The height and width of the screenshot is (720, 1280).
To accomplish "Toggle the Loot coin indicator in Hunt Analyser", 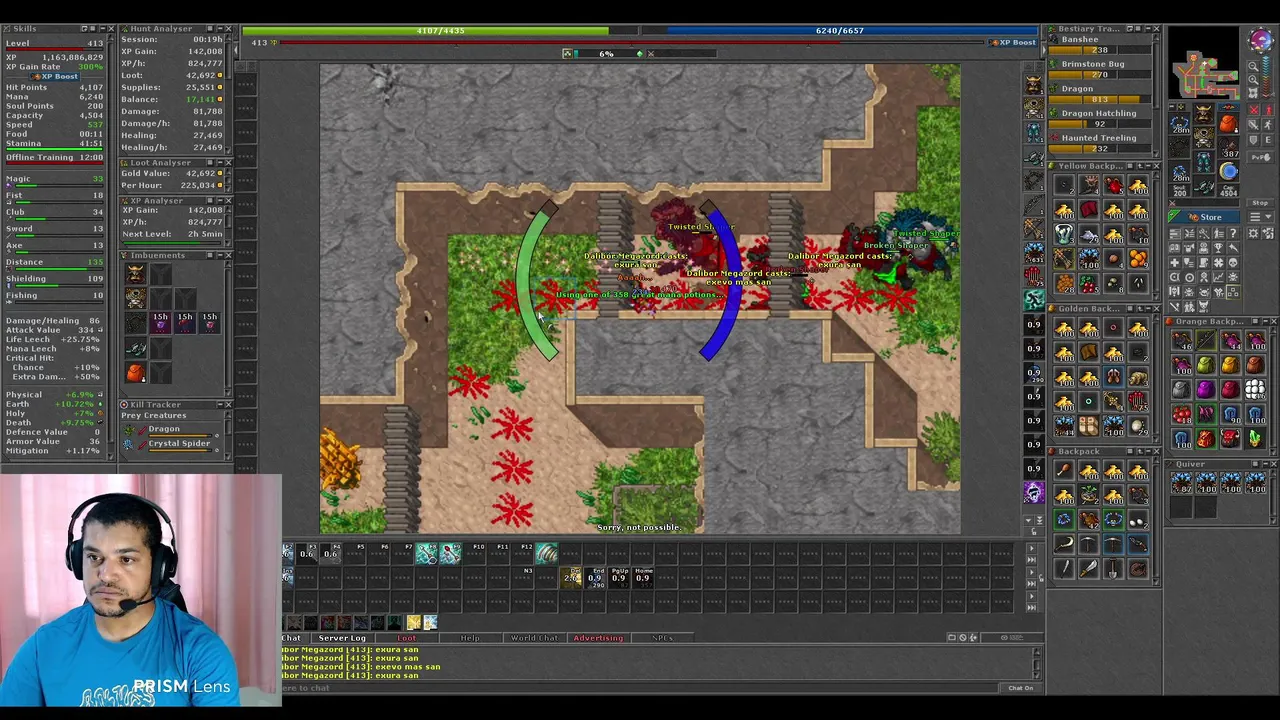I will [220, 75].
